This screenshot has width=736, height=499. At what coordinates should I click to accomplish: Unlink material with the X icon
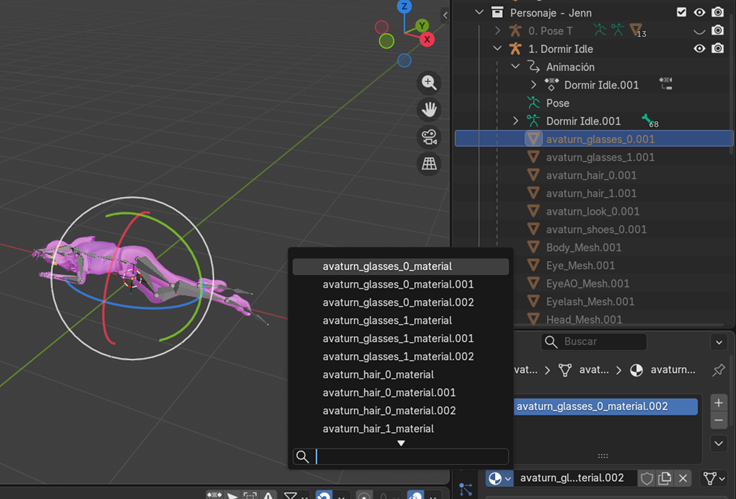pyautogui.click(x=683, y=479)
